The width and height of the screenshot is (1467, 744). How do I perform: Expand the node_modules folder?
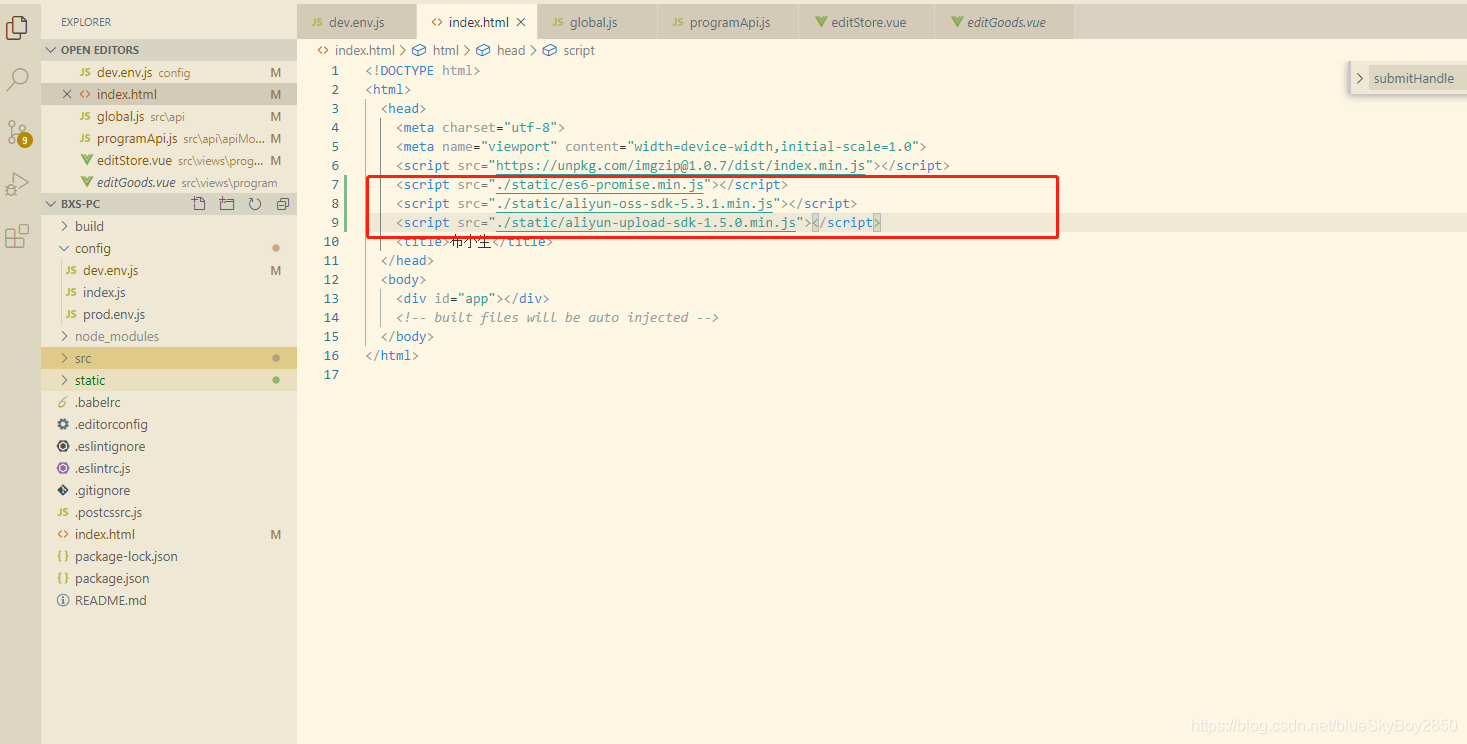(x=169, y=336)
